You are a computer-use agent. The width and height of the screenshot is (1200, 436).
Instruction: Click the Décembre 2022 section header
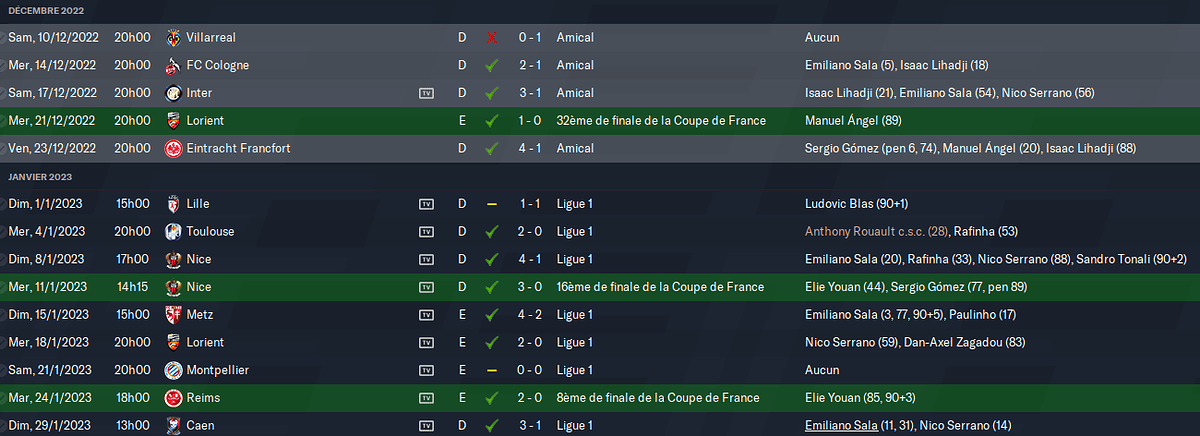pos(46,10)
